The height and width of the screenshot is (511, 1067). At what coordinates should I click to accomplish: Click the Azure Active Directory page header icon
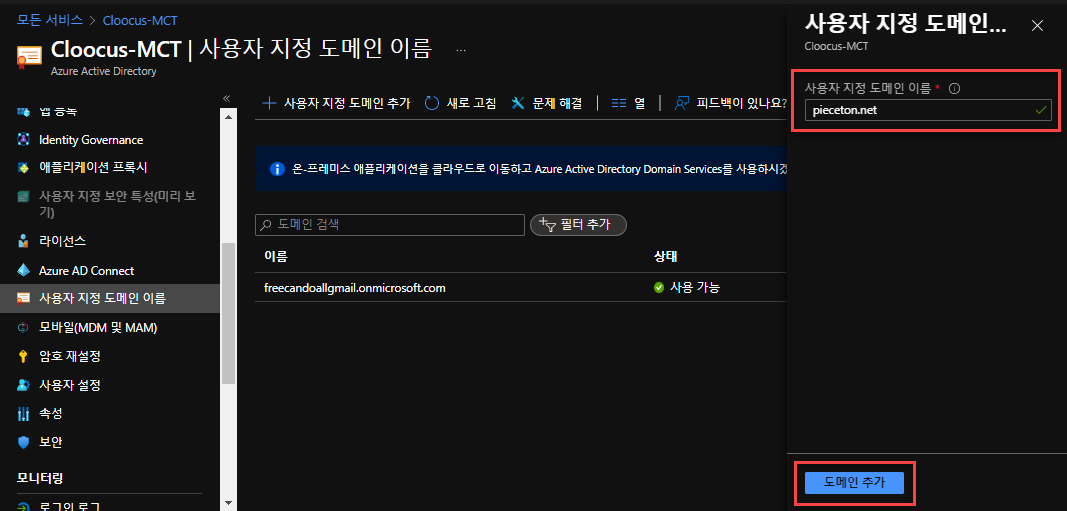(x=30, y=59)
